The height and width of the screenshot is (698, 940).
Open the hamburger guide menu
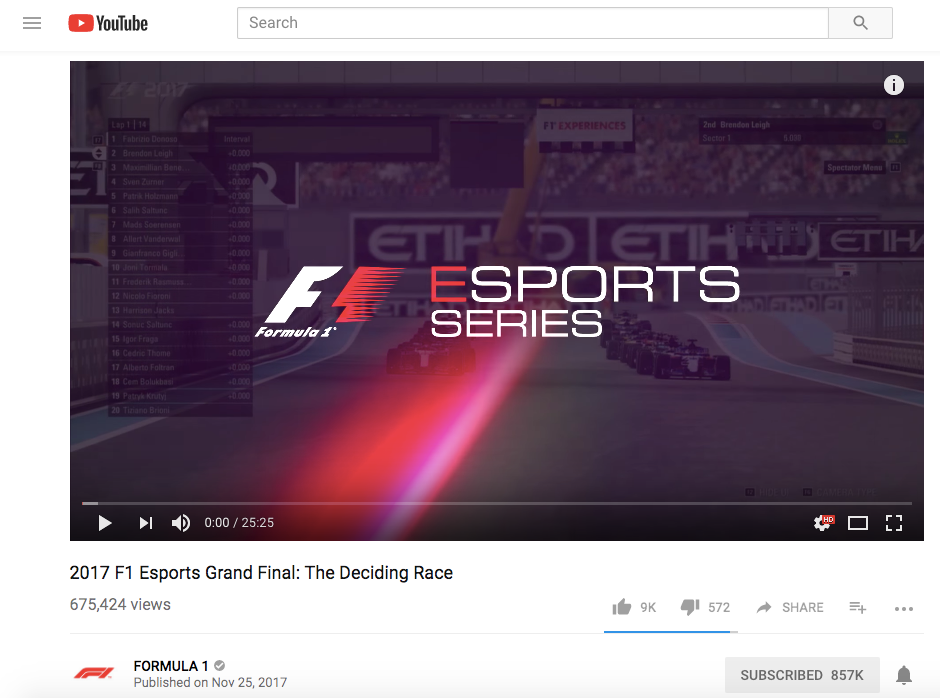32,23
